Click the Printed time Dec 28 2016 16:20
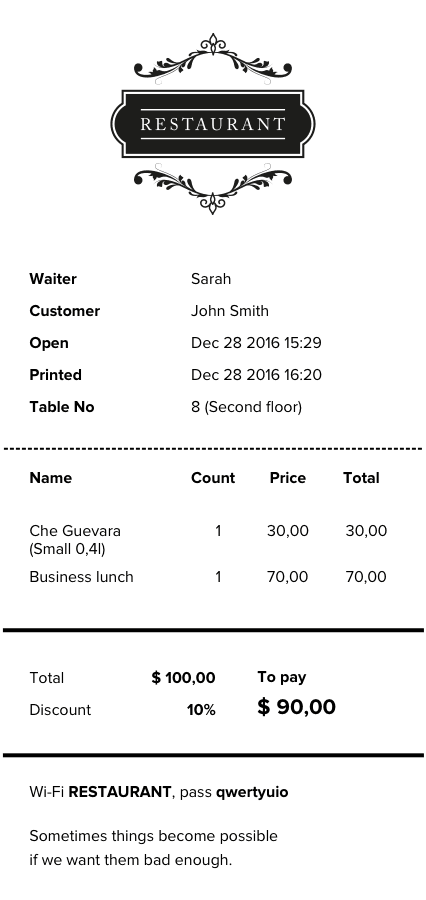Screen dimensions: 426x900 pyautogui.click(x=256, y=375)
